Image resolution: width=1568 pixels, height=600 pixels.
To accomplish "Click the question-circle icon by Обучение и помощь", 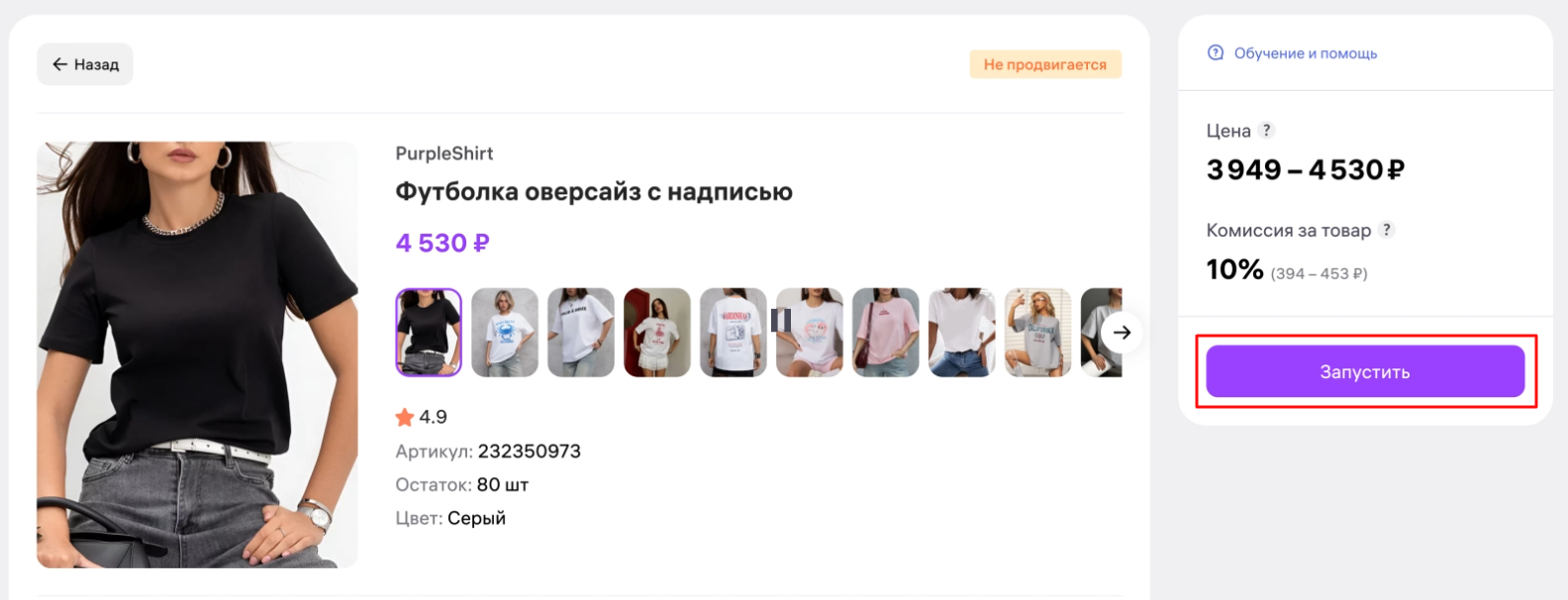I will tap(1216, 52).
